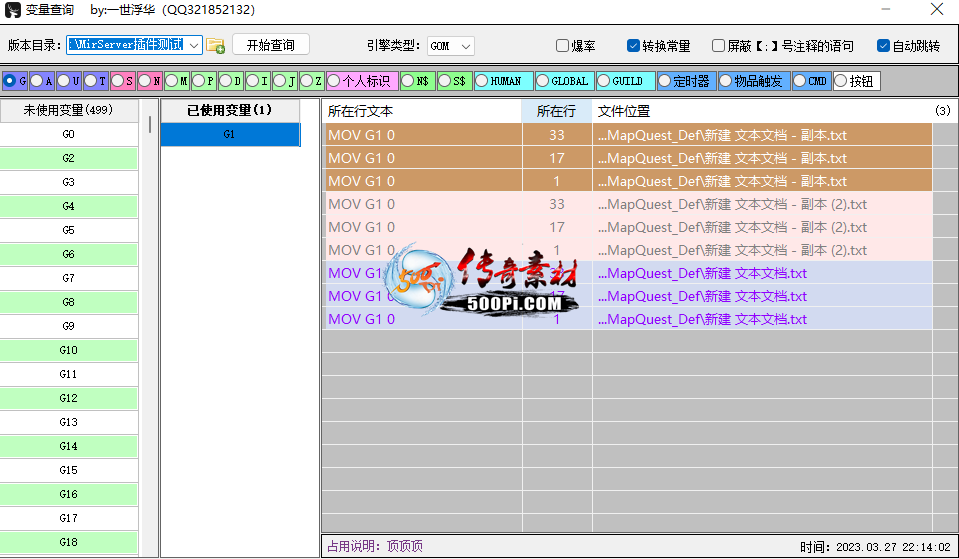959x559 pixels.
Task: Select the M variable radio button
Action: [171, 81]
